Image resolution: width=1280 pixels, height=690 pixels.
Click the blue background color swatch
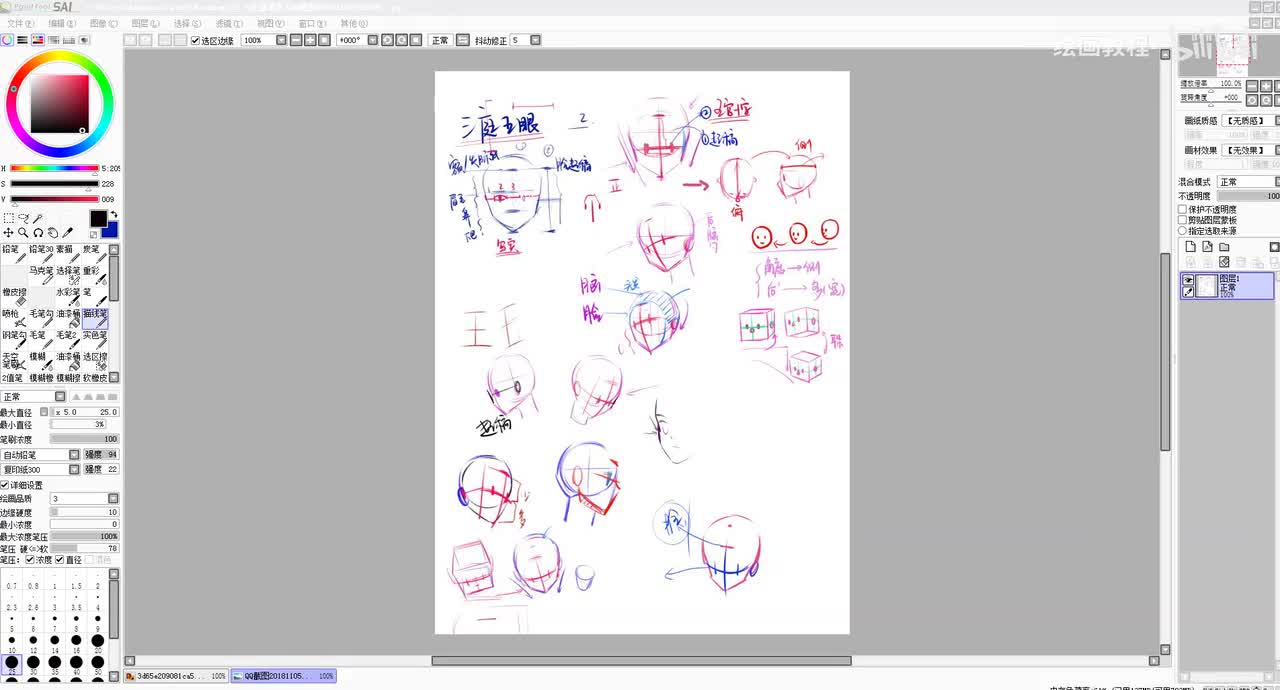[110, 230]
